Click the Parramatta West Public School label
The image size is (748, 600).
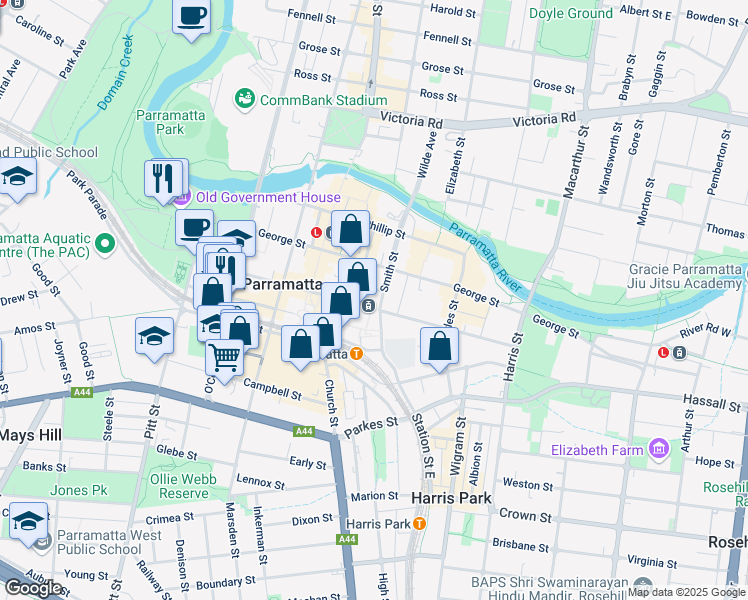click(x=109, y=542)
